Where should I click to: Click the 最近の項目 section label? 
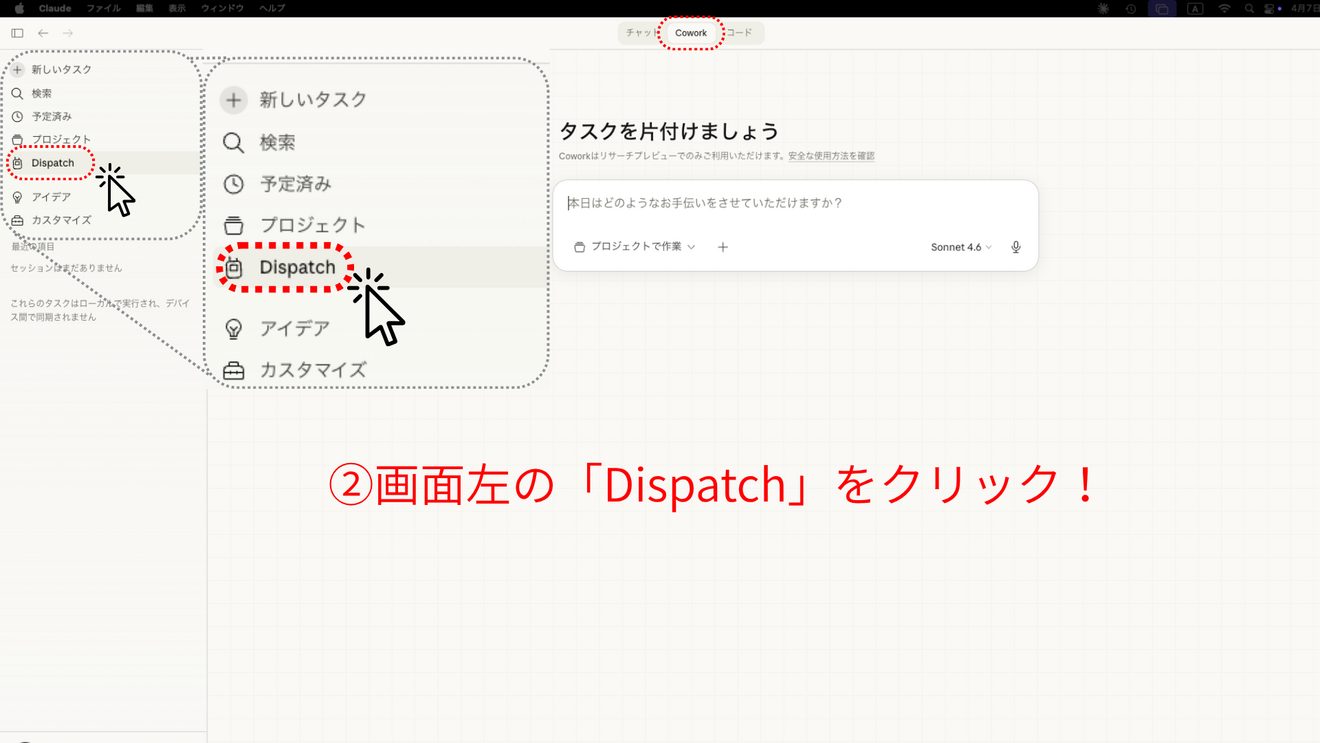[x=33, y=247]
